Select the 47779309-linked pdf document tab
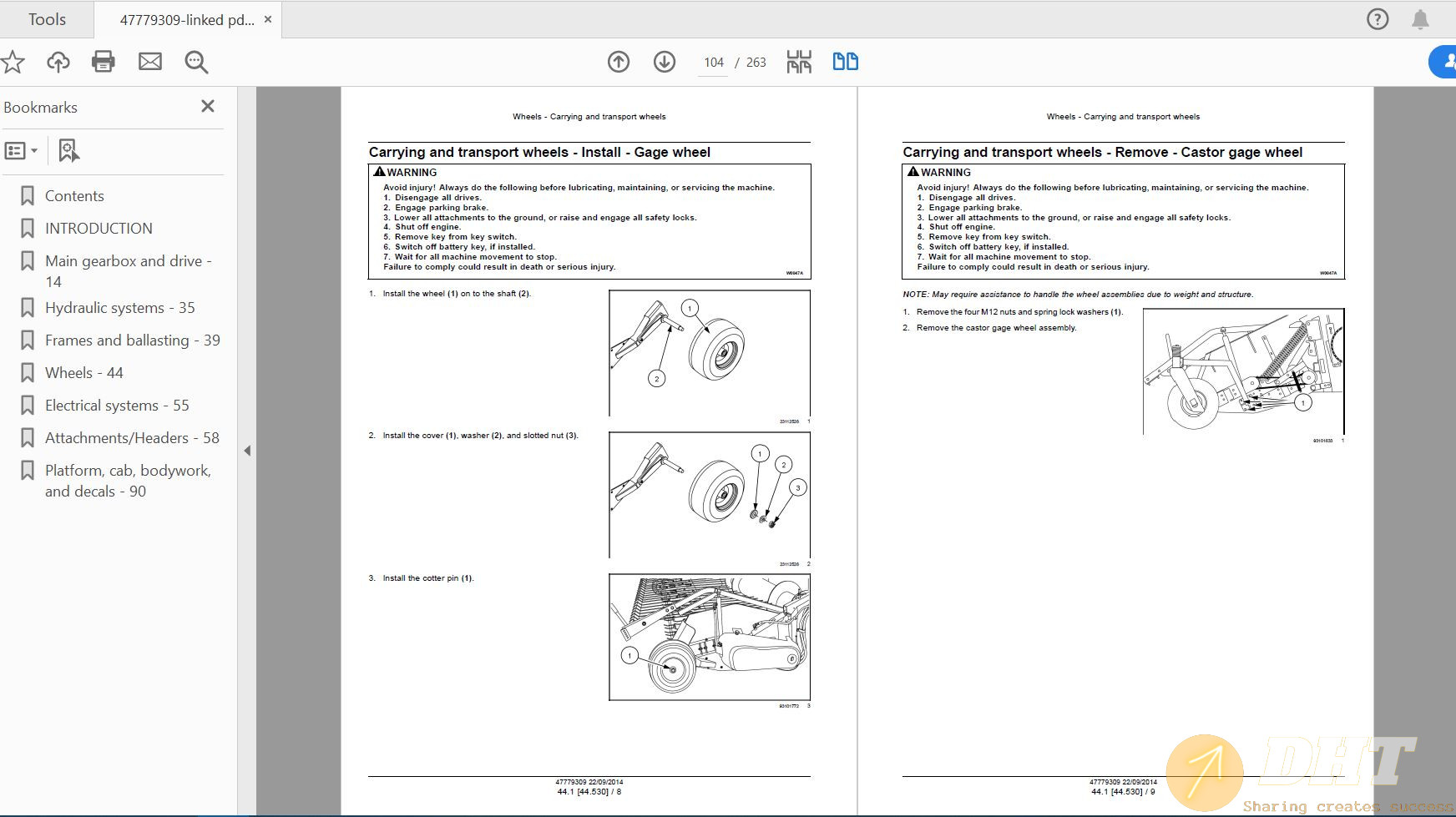 187,20
